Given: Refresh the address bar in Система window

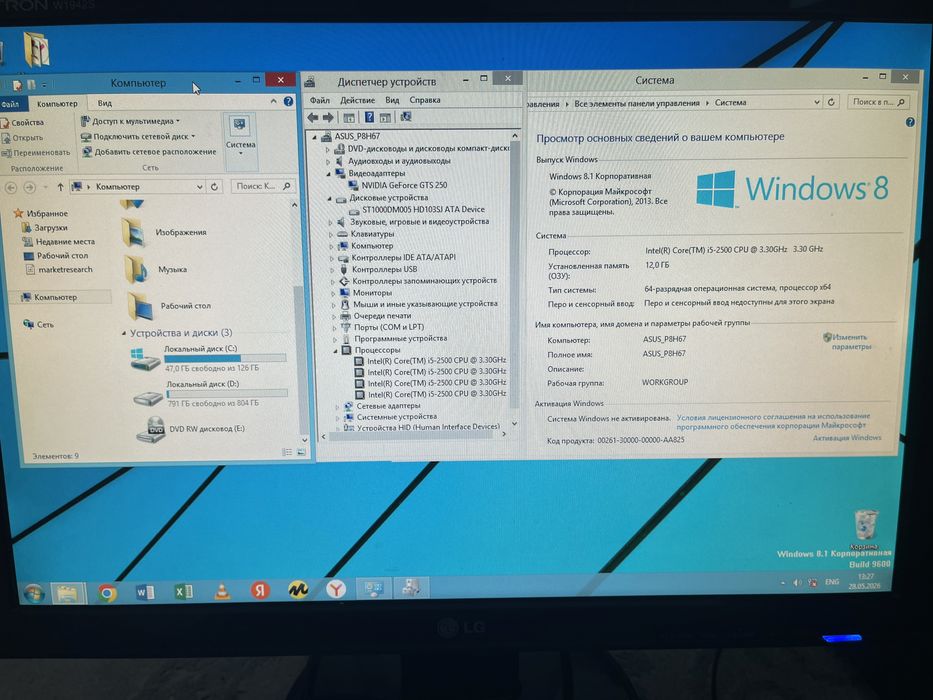Looking at the screenshot, I should tap(831, 102).
